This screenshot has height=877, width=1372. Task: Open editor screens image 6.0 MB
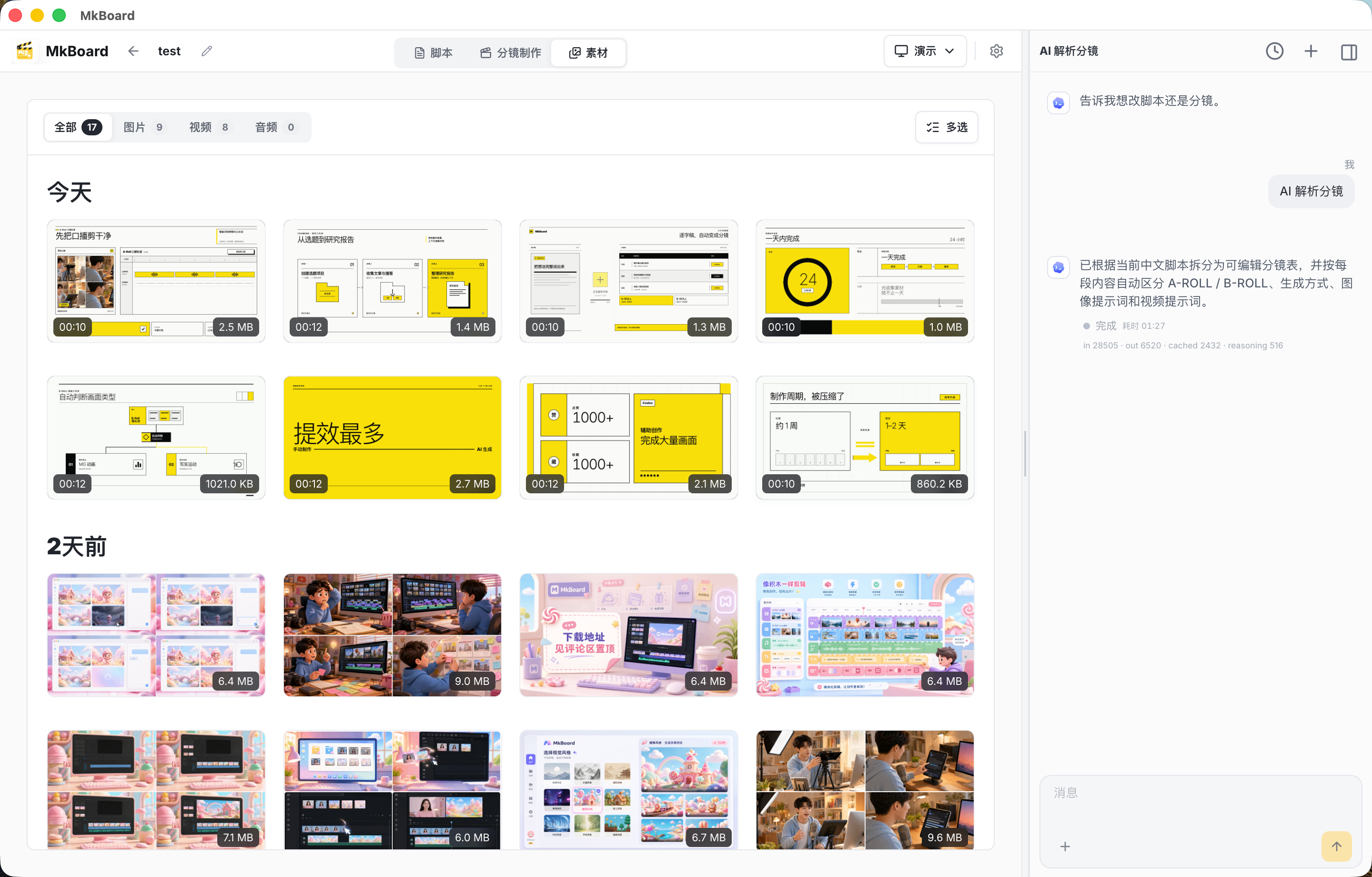[x=393, y=790]
